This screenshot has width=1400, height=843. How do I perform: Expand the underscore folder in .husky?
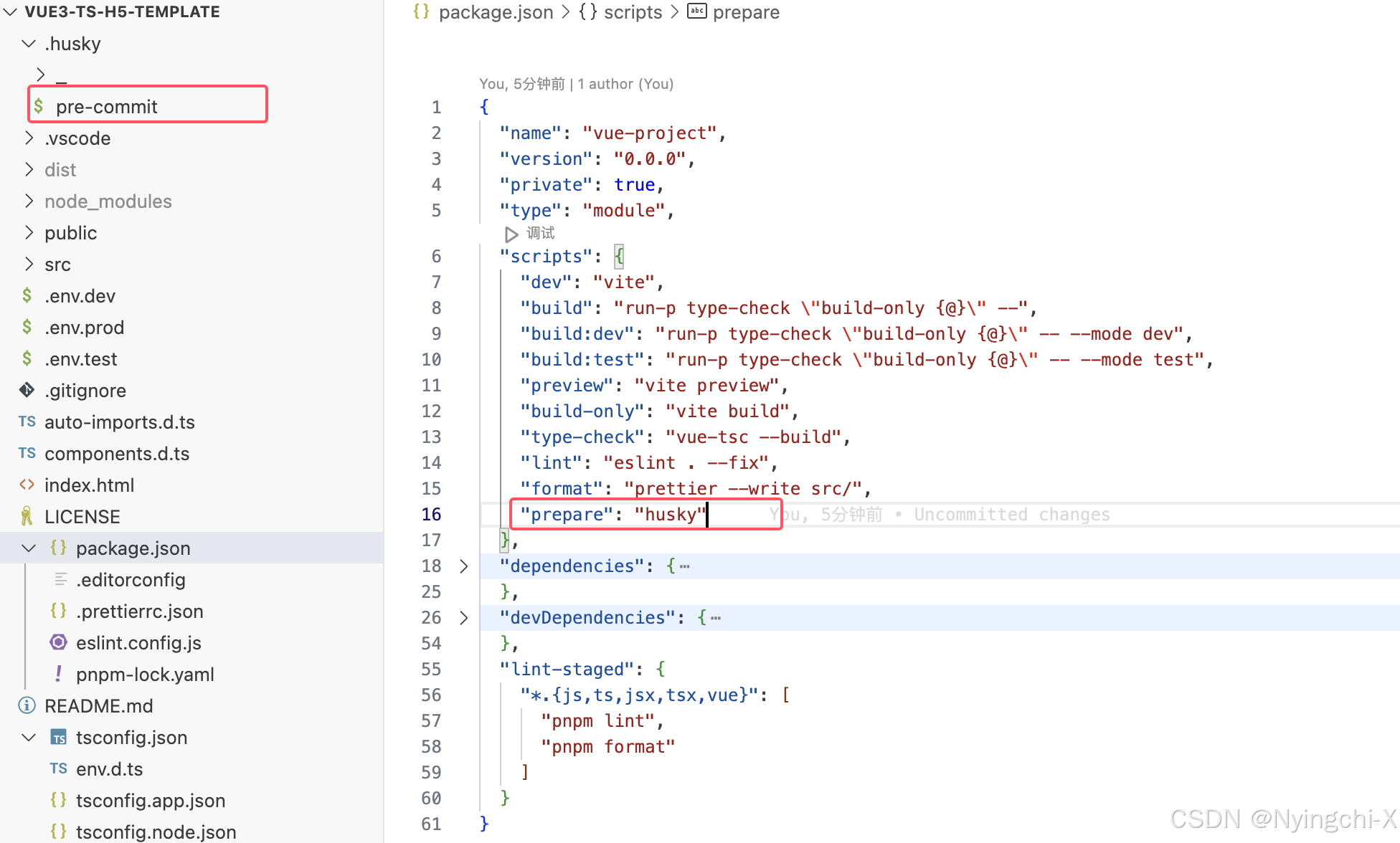tap(40, 75)
